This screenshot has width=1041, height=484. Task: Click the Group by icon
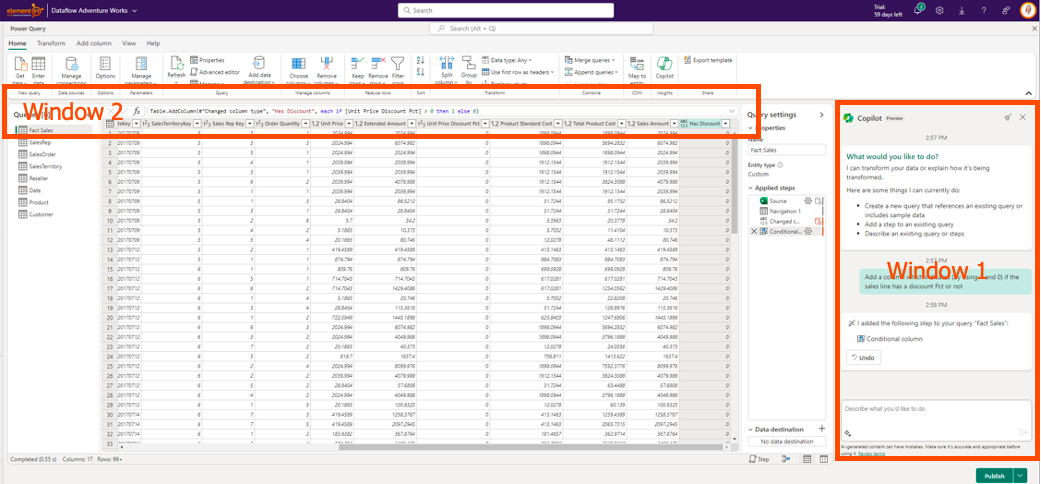pyautogui.click(x=469, y=64)
